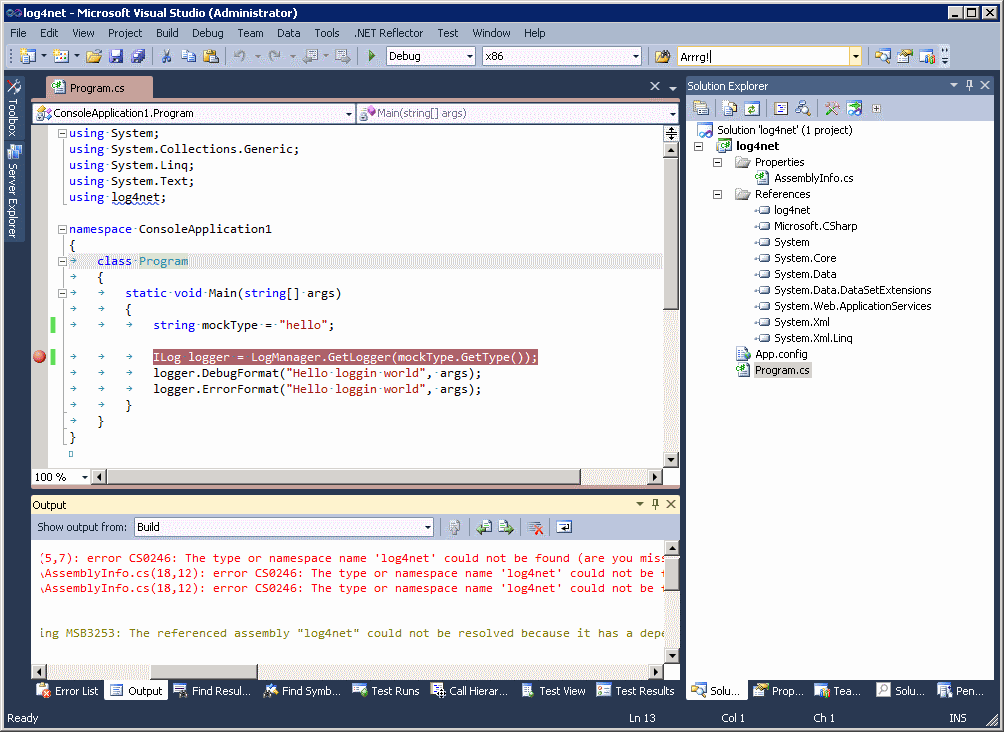Toggle word wrap in the Output toolbar
The height and width of the screenshot is (732, 1004).
[564, 528]
